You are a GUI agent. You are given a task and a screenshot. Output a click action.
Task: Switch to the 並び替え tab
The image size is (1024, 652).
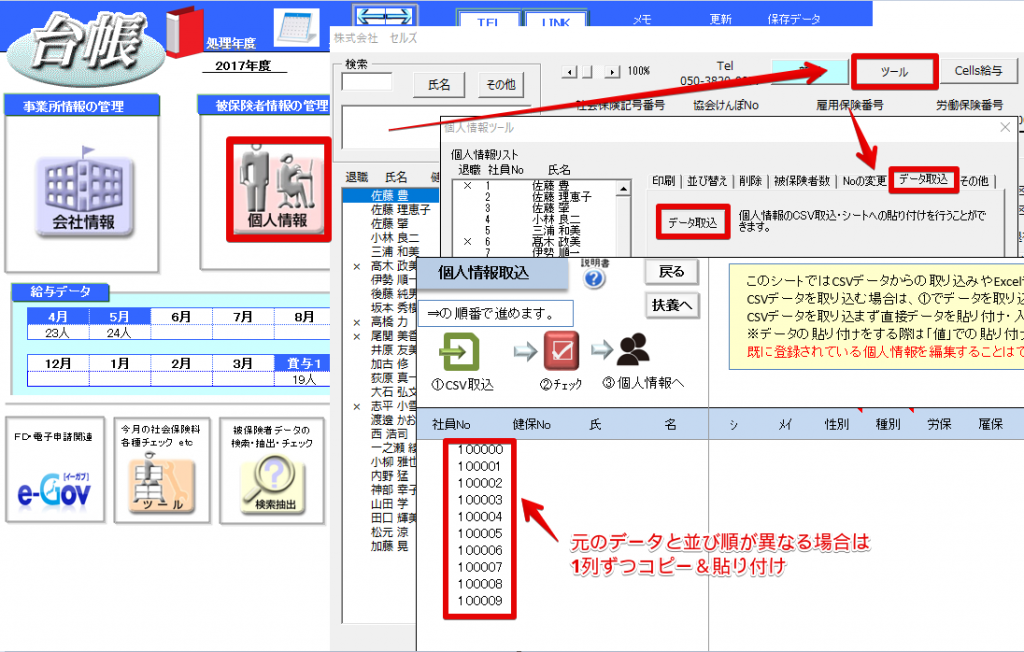click(x=707, y=181)
